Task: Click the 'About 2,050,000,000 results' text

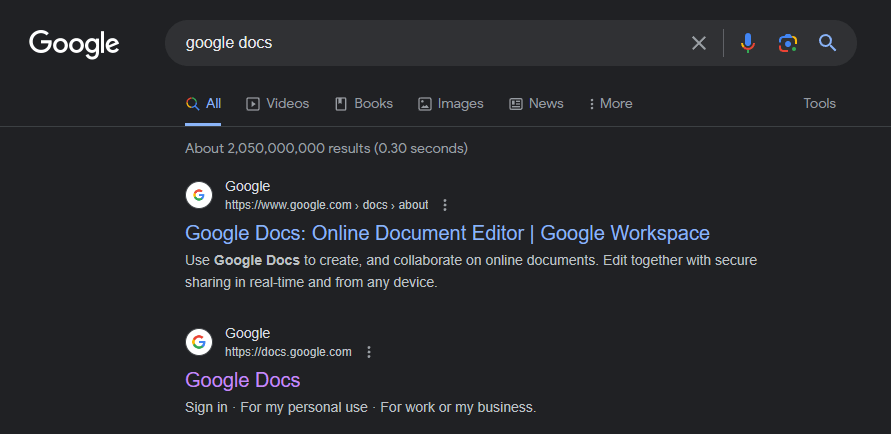Action: tap(277, 148)
